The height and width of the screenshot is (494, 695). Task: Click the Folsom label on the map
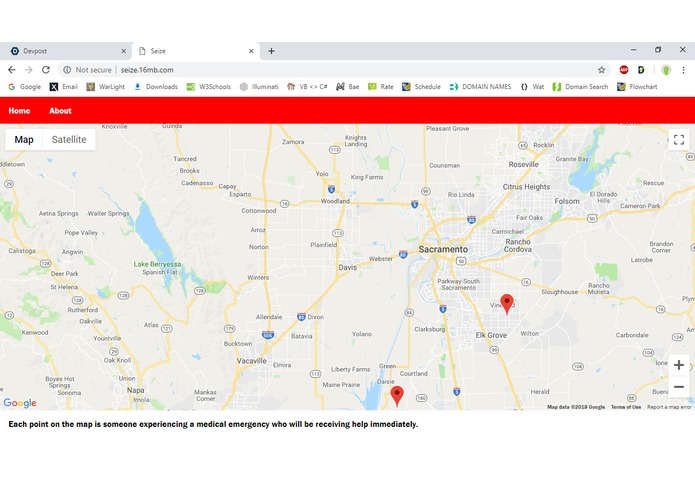point(567,201)
